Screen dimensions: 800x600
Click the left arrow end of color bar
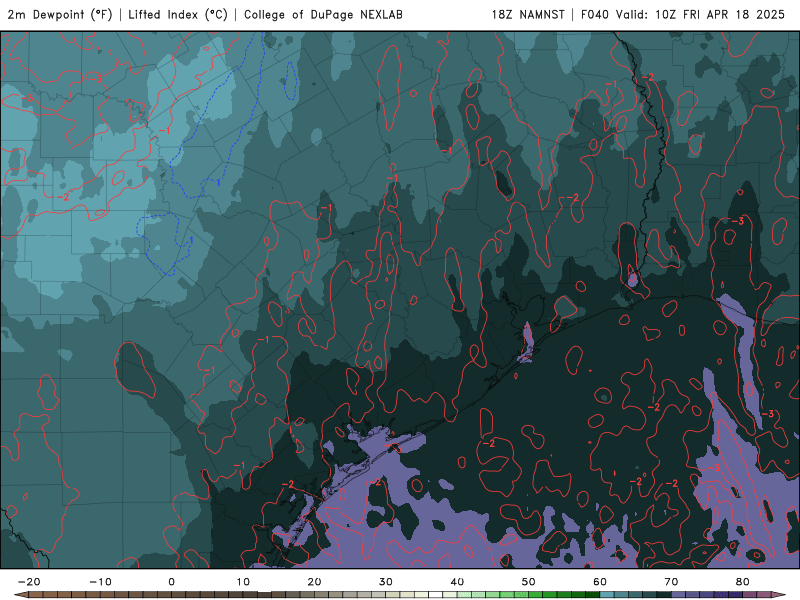21,594
